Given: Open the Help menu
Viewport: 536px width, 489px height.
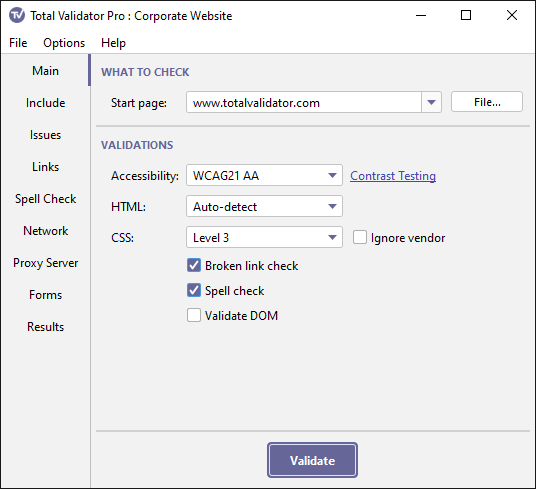Looking at the screenshot, I should 113,43.
